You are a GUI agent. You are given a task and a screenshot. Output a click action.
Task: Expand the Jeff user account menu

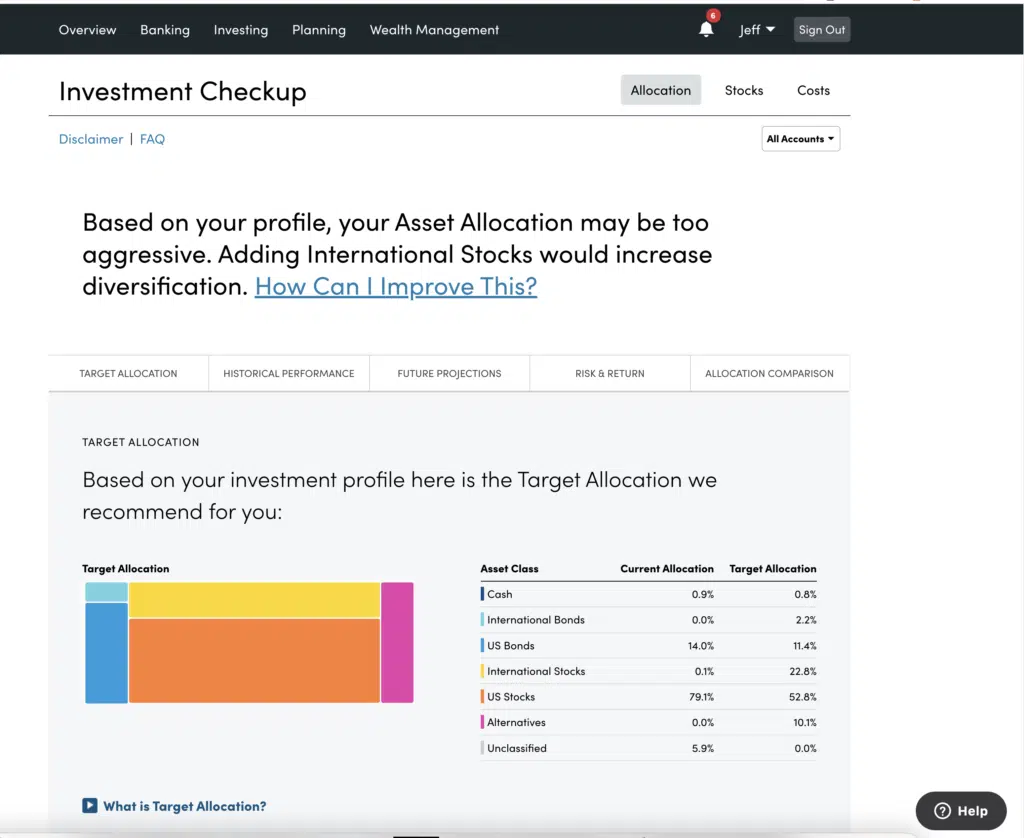point(756,30)
